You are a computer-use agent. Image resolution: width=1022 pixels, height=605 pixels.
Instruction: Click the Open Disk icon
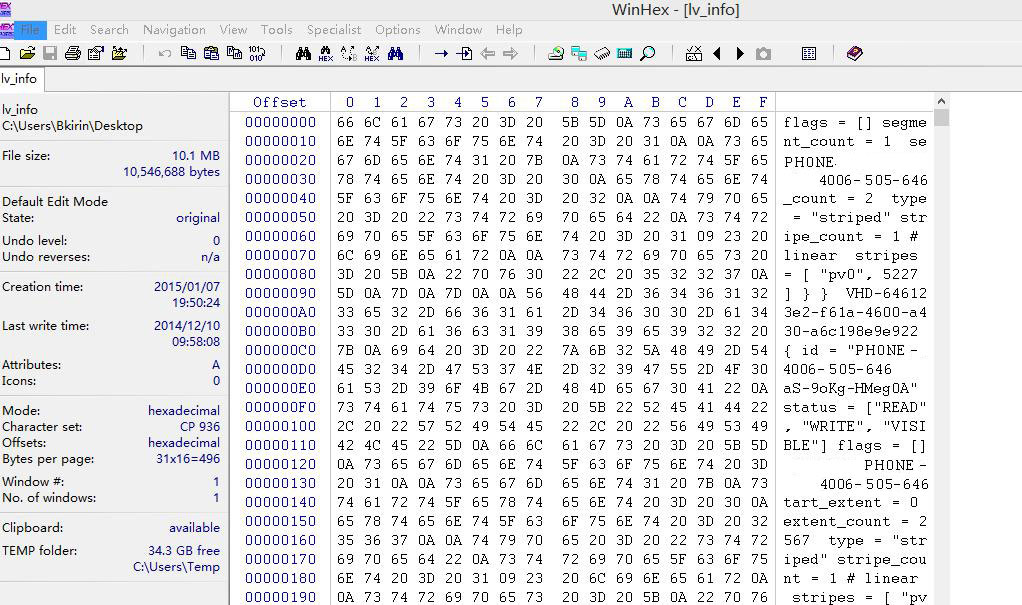tap(556, 53)
